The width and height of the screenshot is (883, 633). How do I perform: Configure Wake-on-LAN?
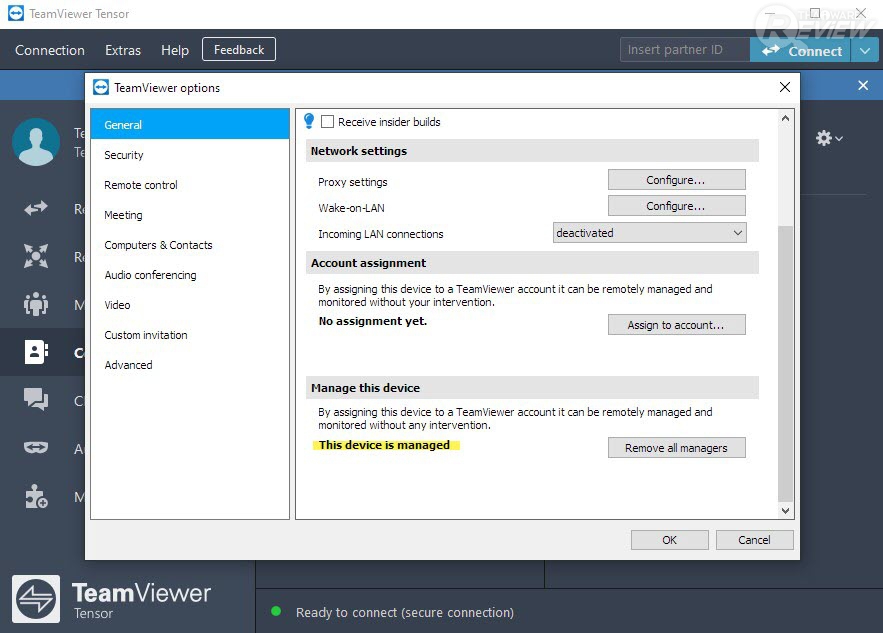coord(676,206)
